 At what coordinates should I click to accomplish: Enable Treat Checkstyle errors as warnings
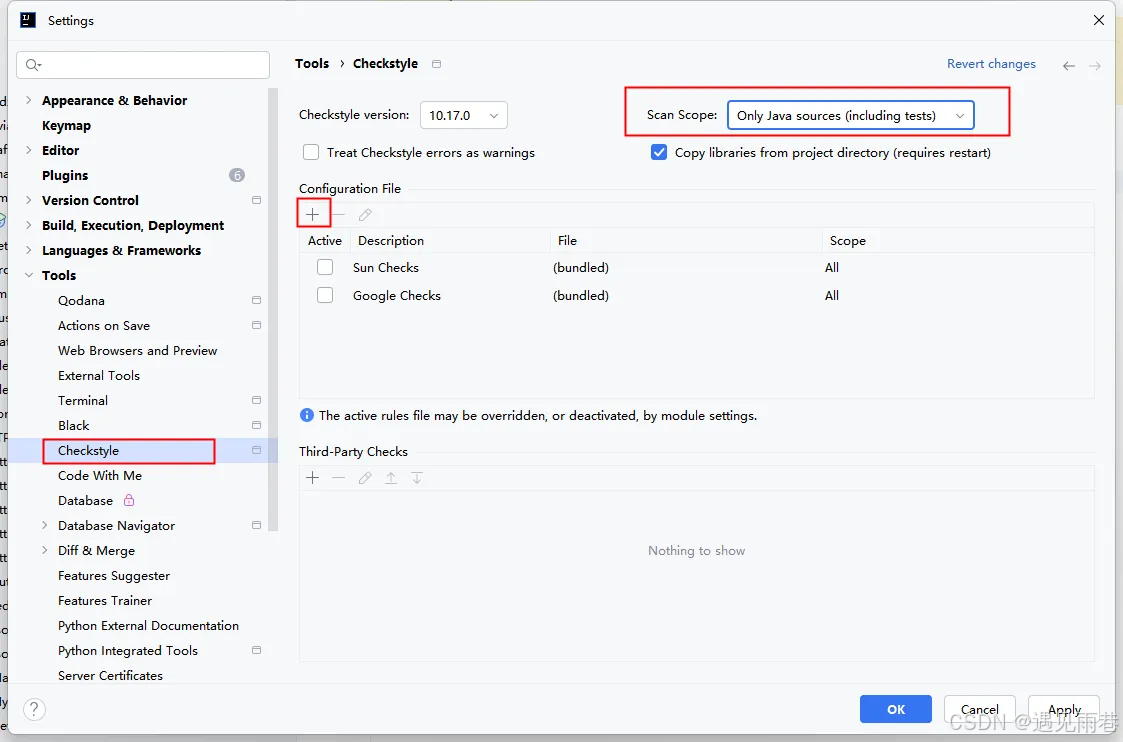tap(310, 152)
